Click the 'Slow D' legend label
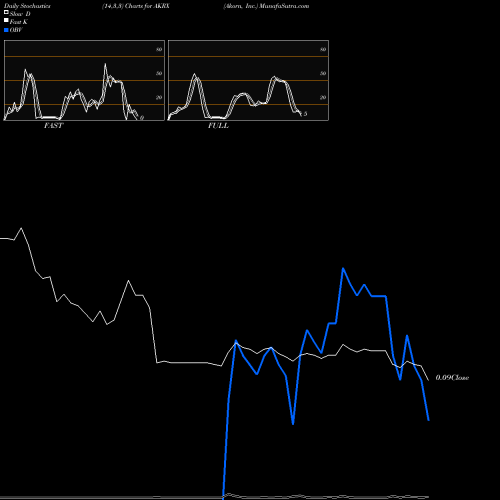The width and height of the screenshot is (500, 500). click(x=20, y=14)
